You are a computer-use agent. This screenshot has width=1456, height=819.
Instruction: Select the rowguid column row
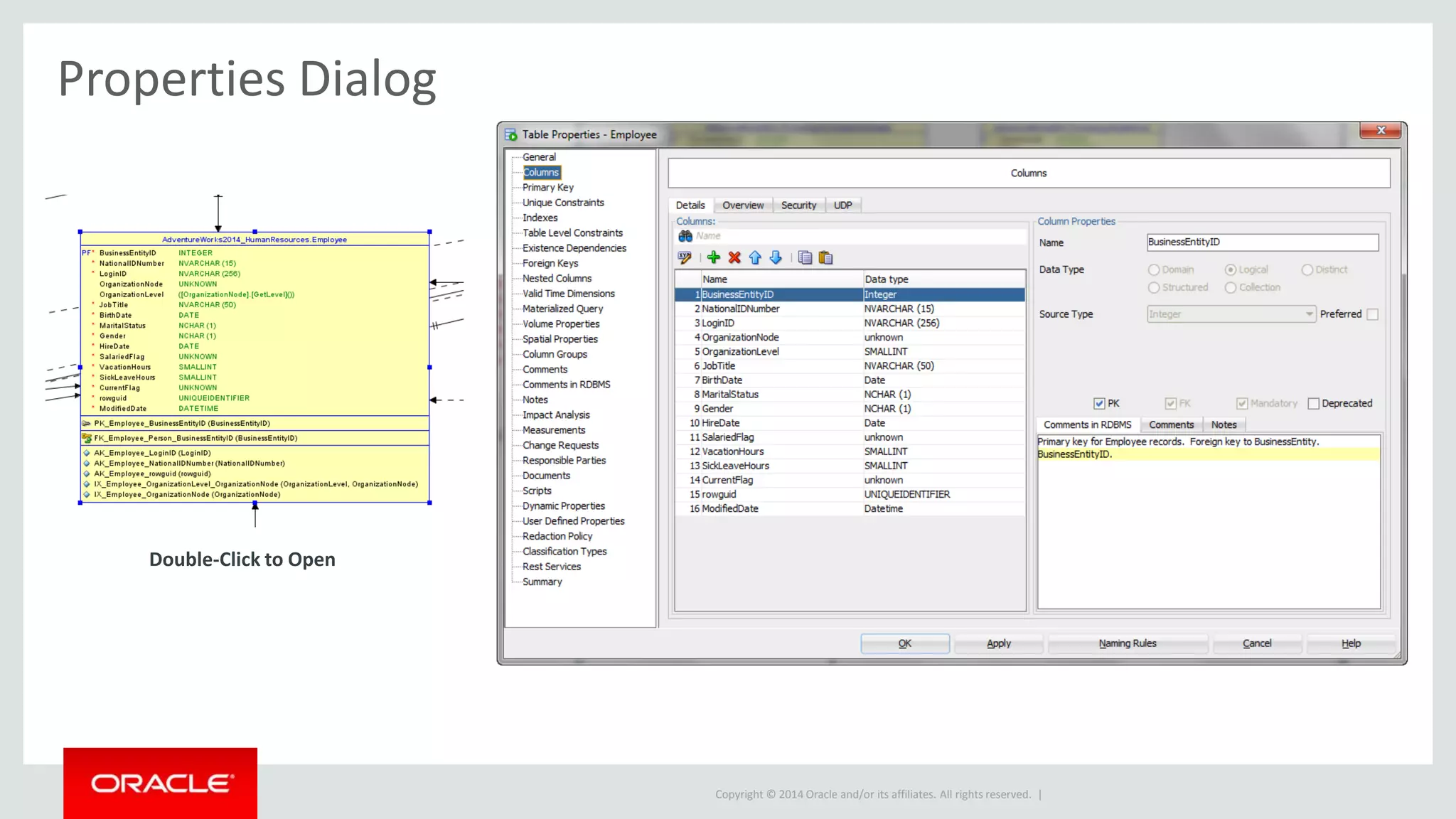pyautogui.click(x=850, y=494)
